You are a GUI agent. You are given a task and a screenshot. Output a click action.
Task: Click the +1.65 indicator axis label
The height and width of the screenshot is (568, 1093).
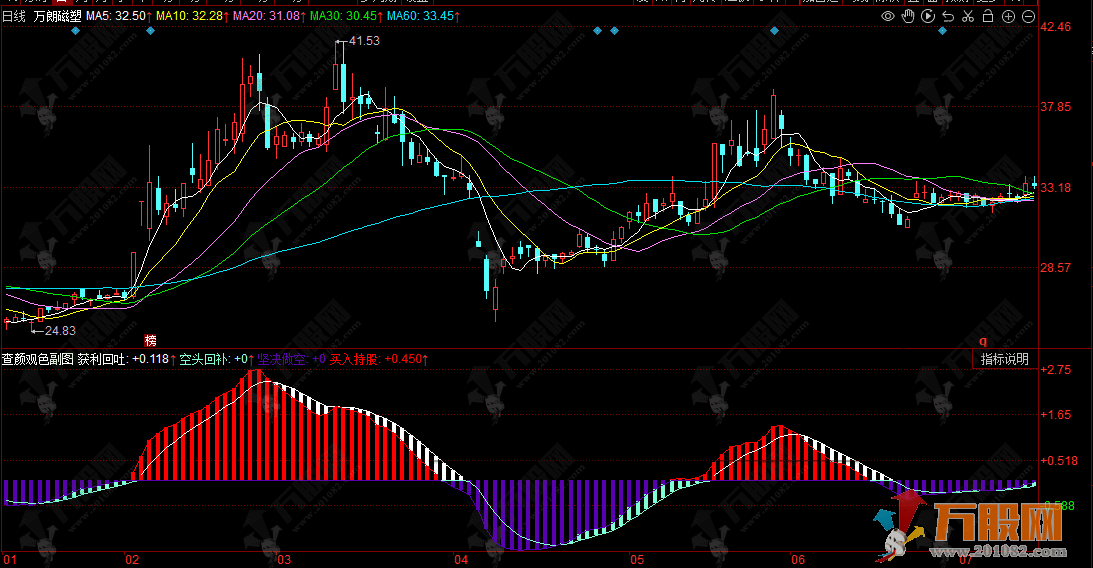(1055, 415)
